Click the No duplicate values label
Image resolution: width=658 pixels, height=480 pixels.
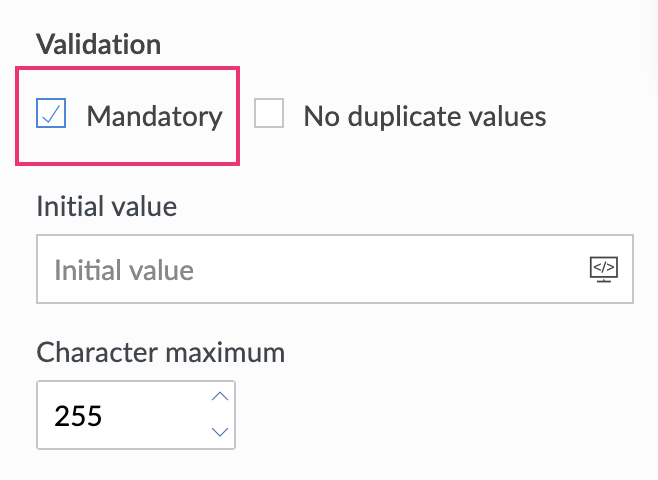[x=425, y=116]
